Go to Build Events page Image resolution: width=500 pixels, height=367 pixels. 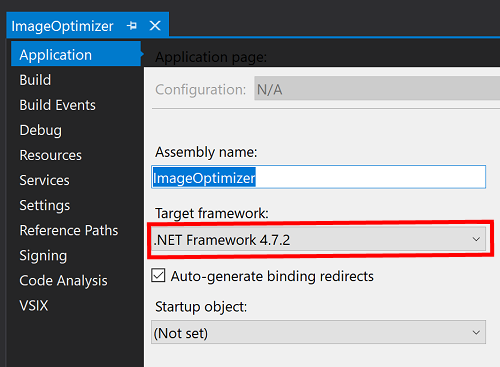click(x=58, y=105)
